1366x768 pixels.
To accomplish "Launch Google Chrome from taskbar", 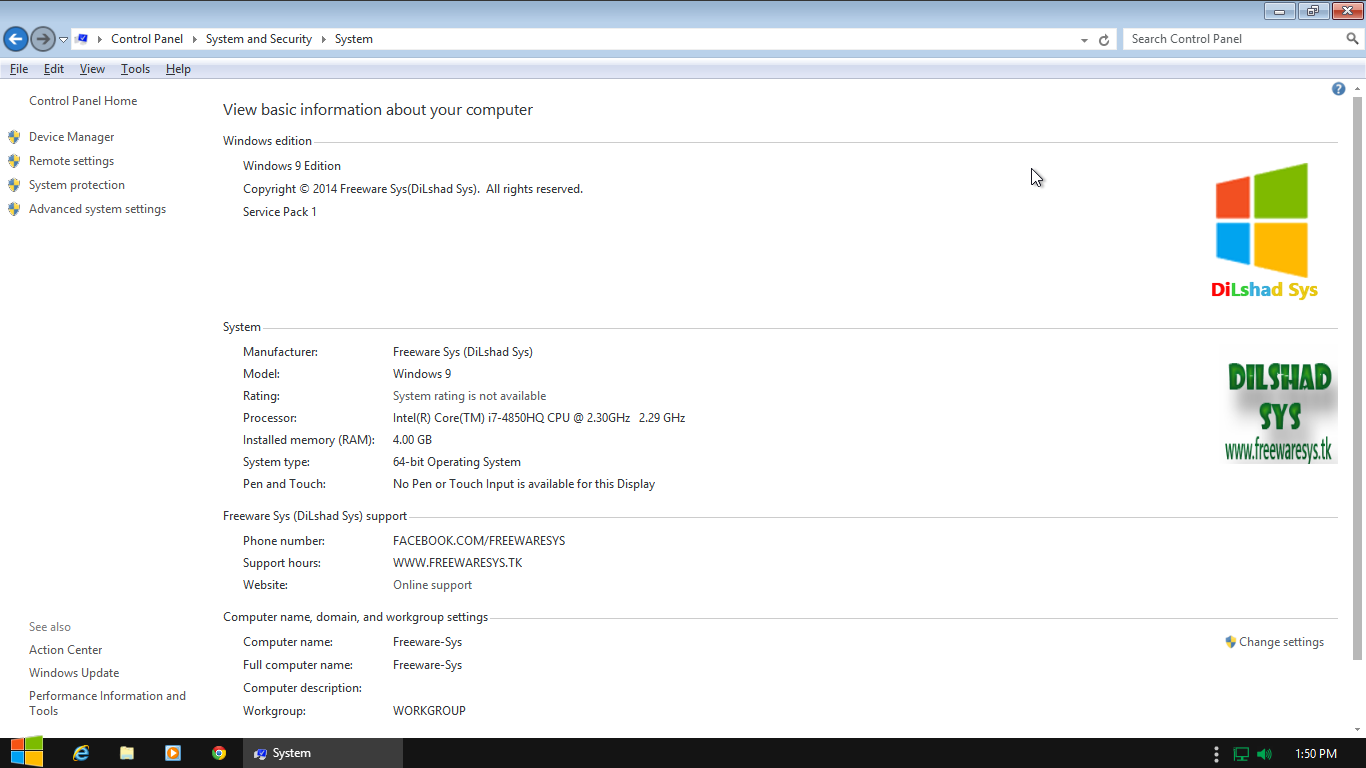I will [x=219, y=753].
